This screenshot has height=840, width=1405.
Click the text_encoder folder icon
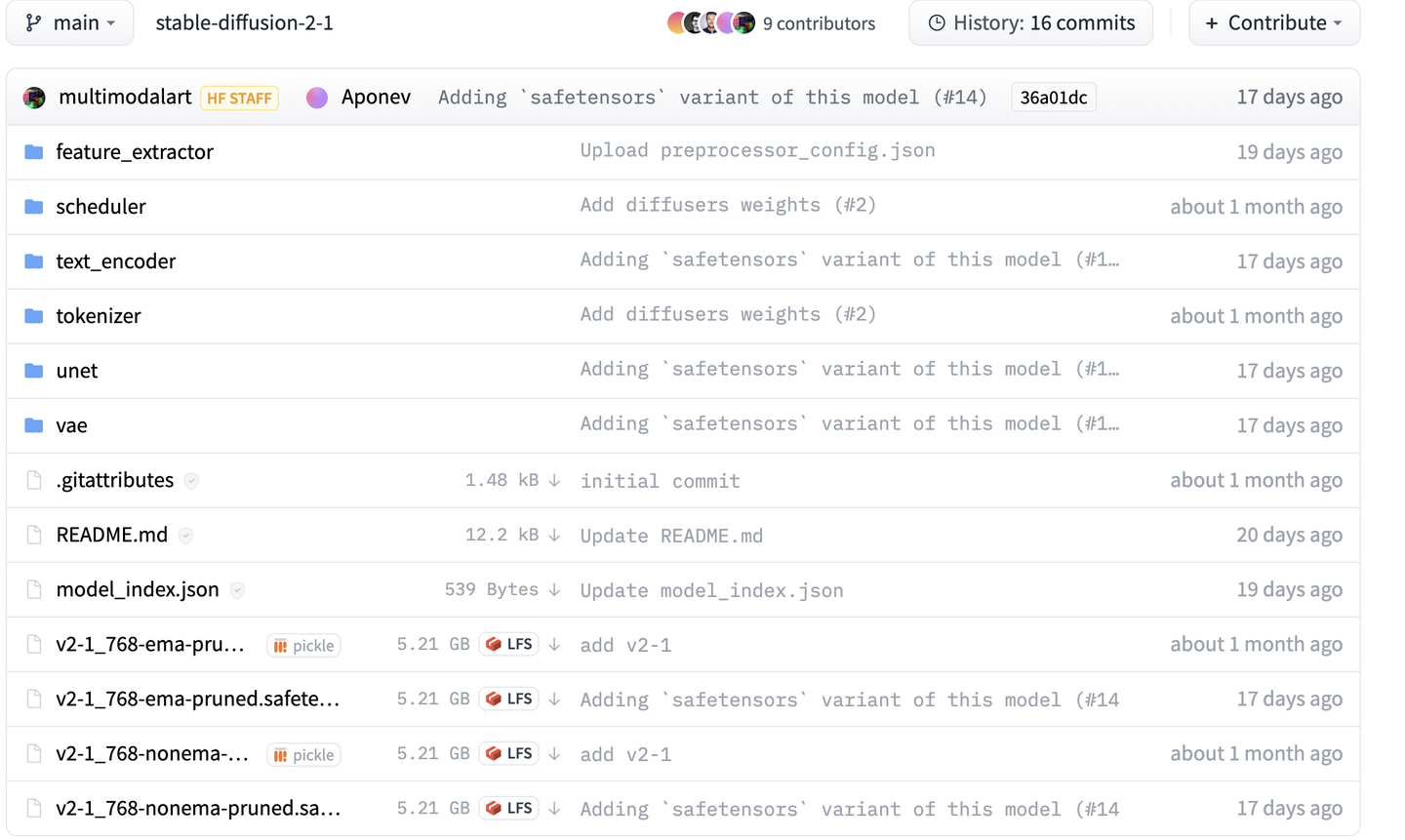(x=34, y=260)
